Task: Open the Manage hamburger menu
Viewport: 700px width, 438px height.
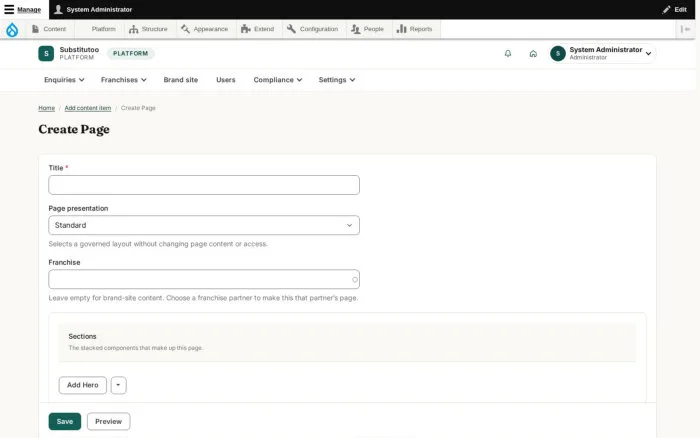Action: (22, 9)
